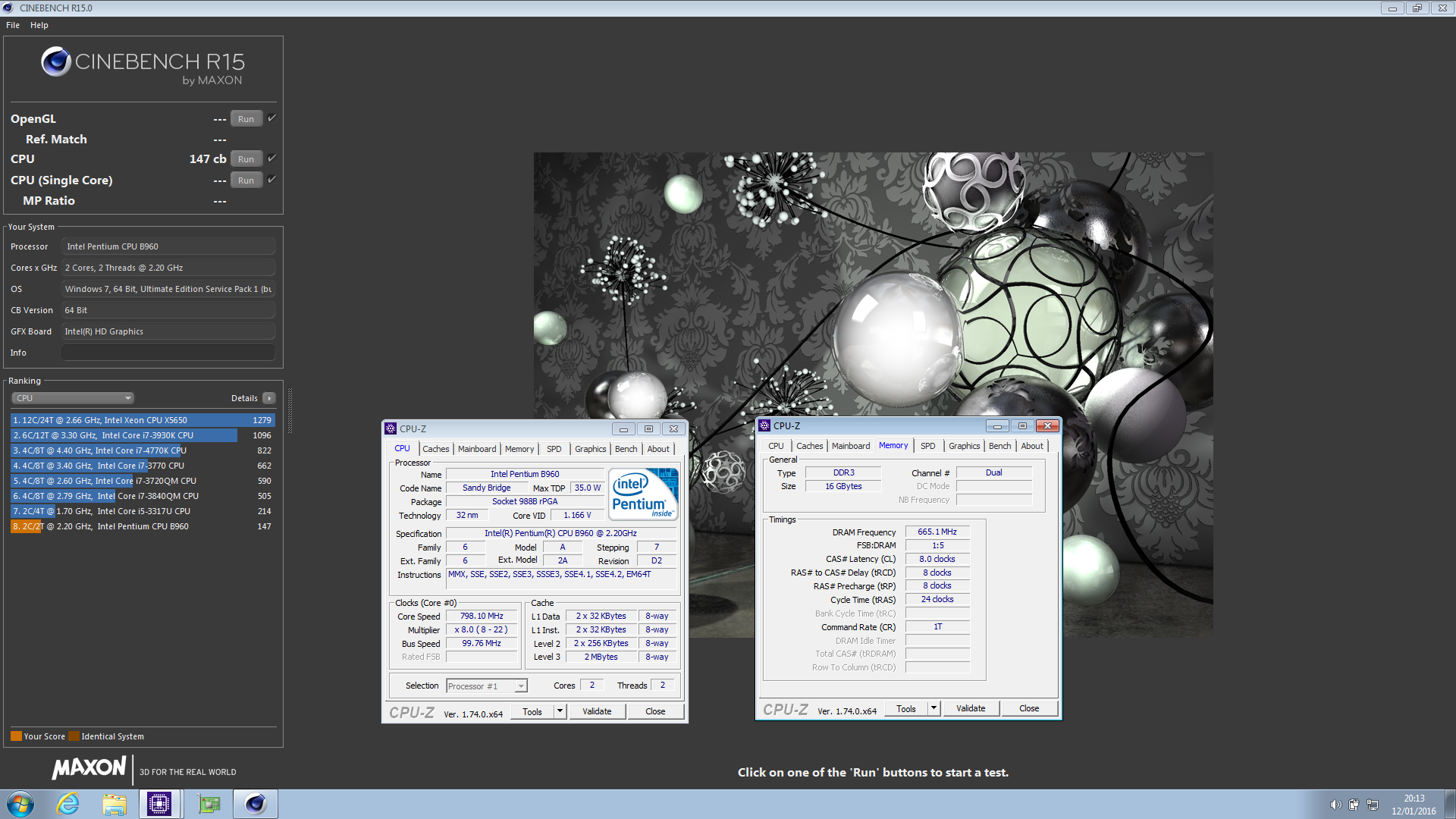Open Mainboard tab in right CPU-Z window
The image size is (1456, 819).
851,446
